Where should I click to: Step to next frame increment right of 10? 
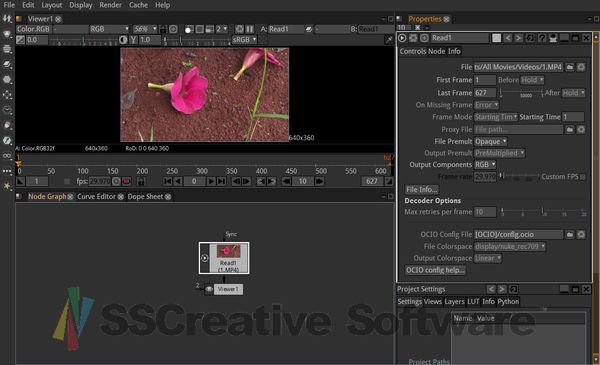tap(319, 181)
